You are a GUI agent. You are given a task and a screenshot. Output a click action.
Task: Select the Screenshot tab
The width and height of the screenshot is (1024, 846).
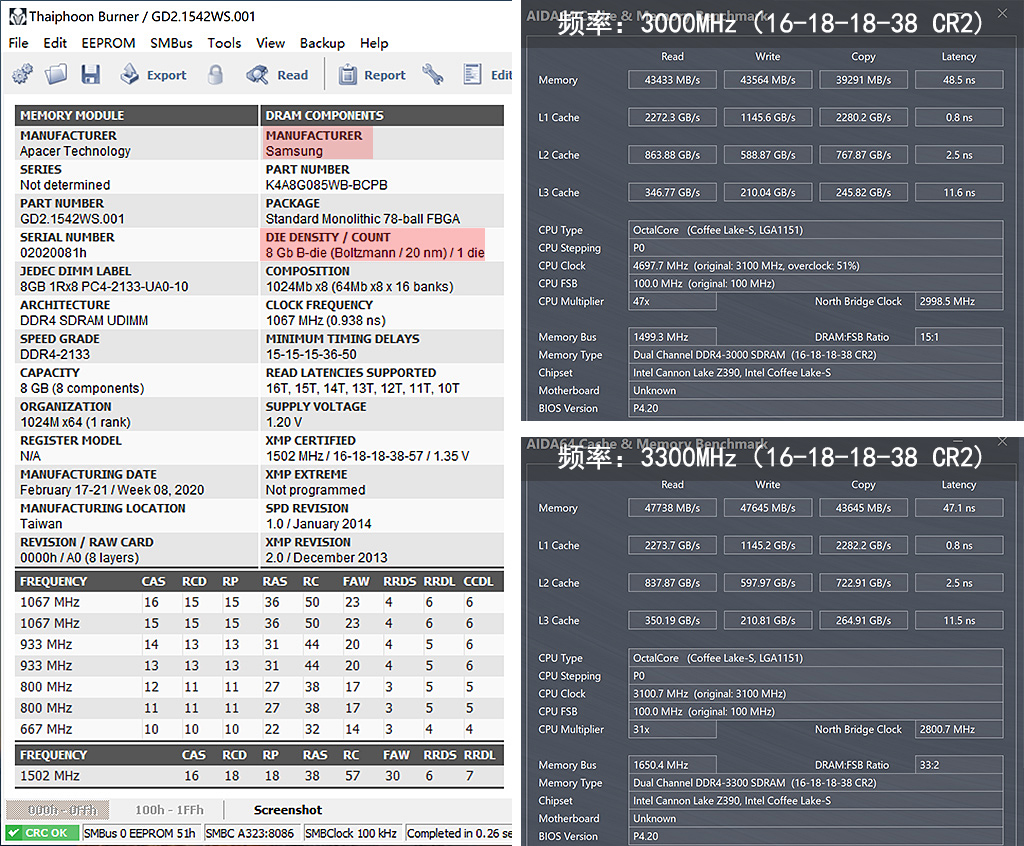point(288,810)
